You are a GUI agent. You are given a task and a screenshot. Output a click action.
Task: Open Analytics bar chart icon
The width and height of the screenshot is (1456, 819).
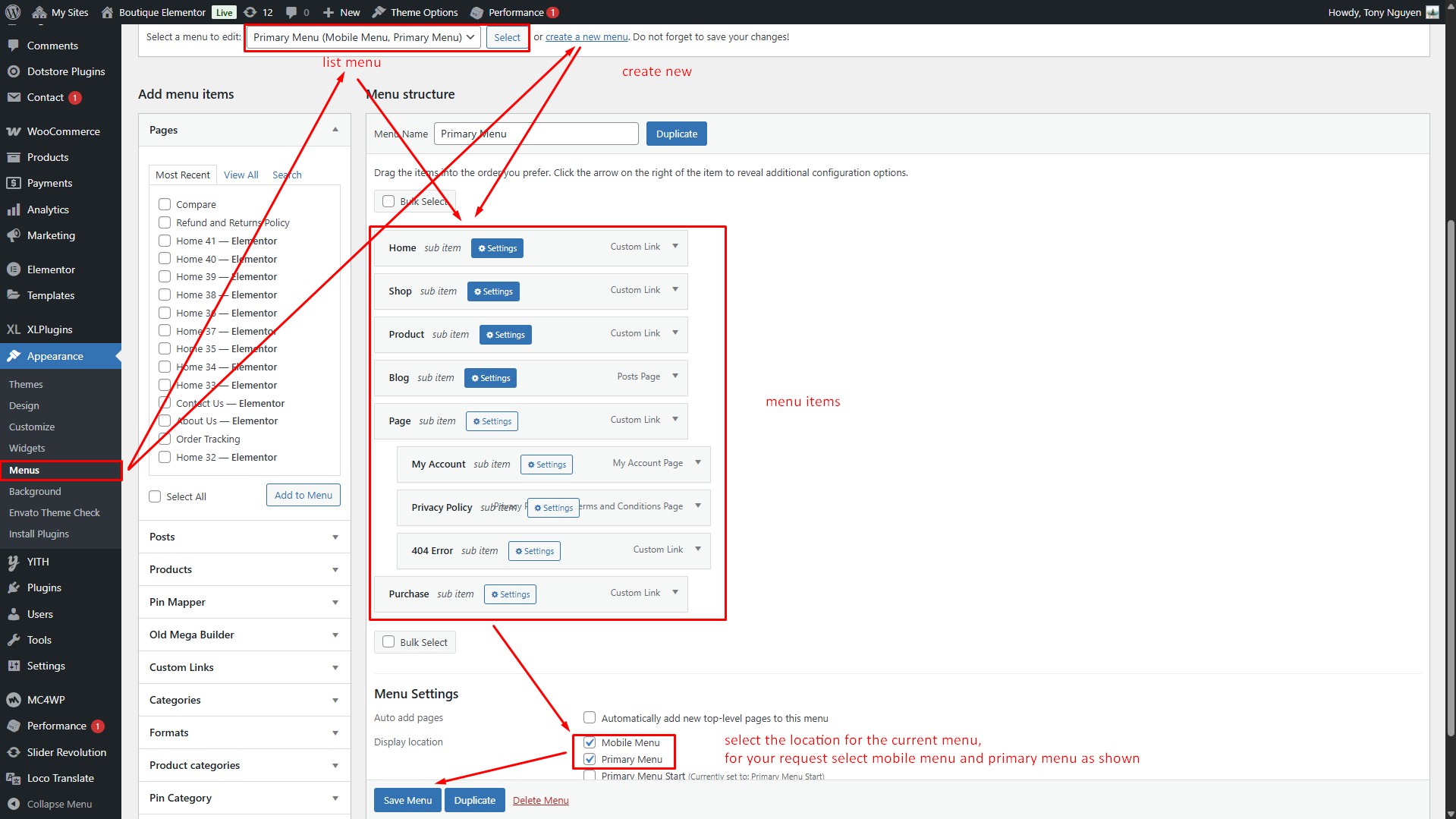click(x=14, y=209)
